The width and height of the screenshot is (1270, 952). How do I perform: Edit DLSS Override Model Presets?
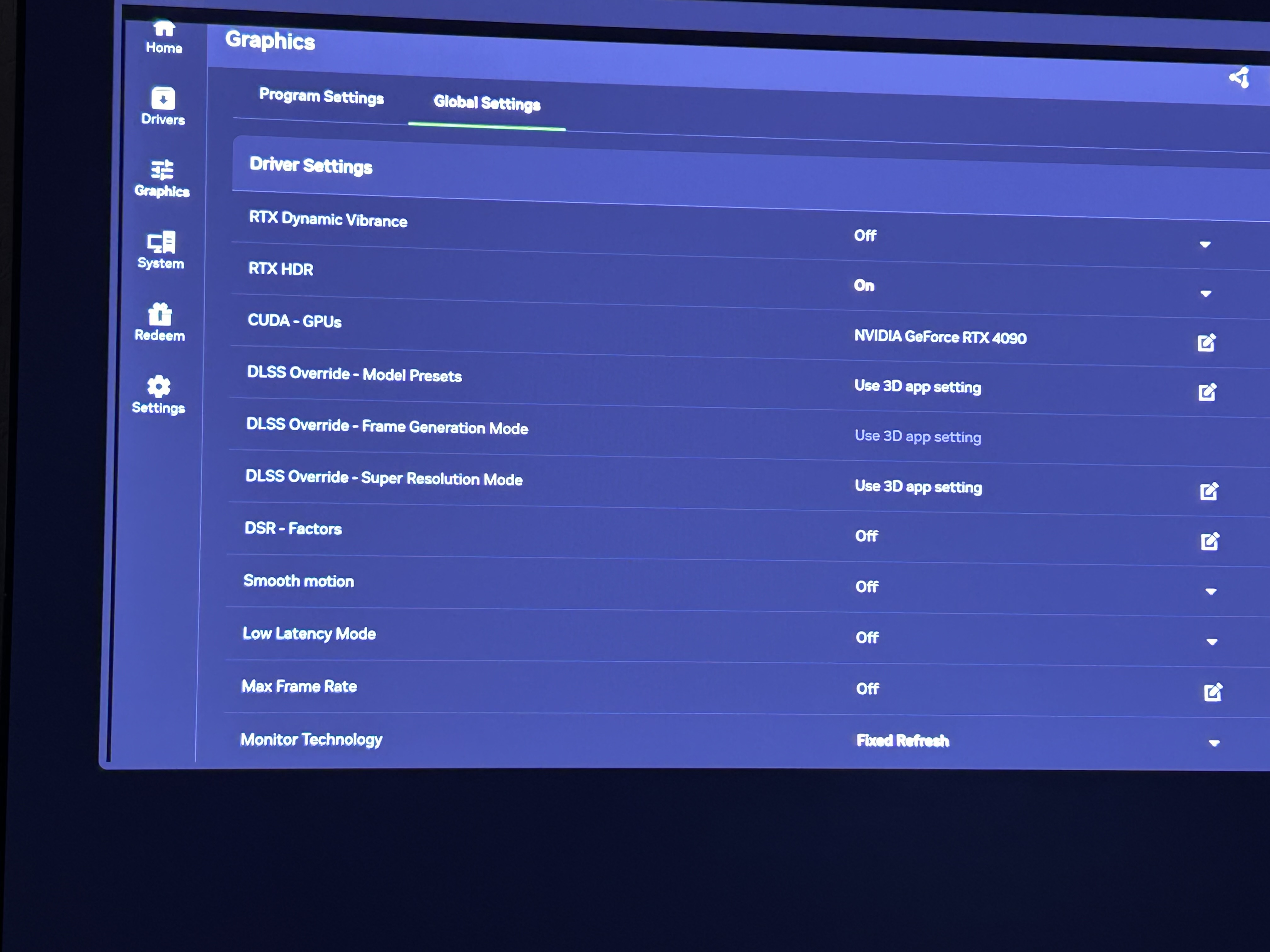coord(1207,392)
